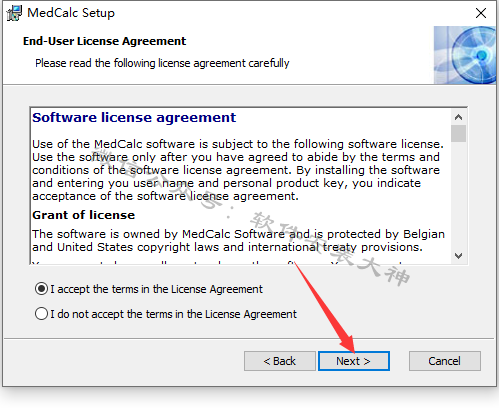Image resolution: width=499 pixels, height=408 pixels.
Task: Select the accept terms radio button
Action: pyautogui.click(x=41, y=289)
